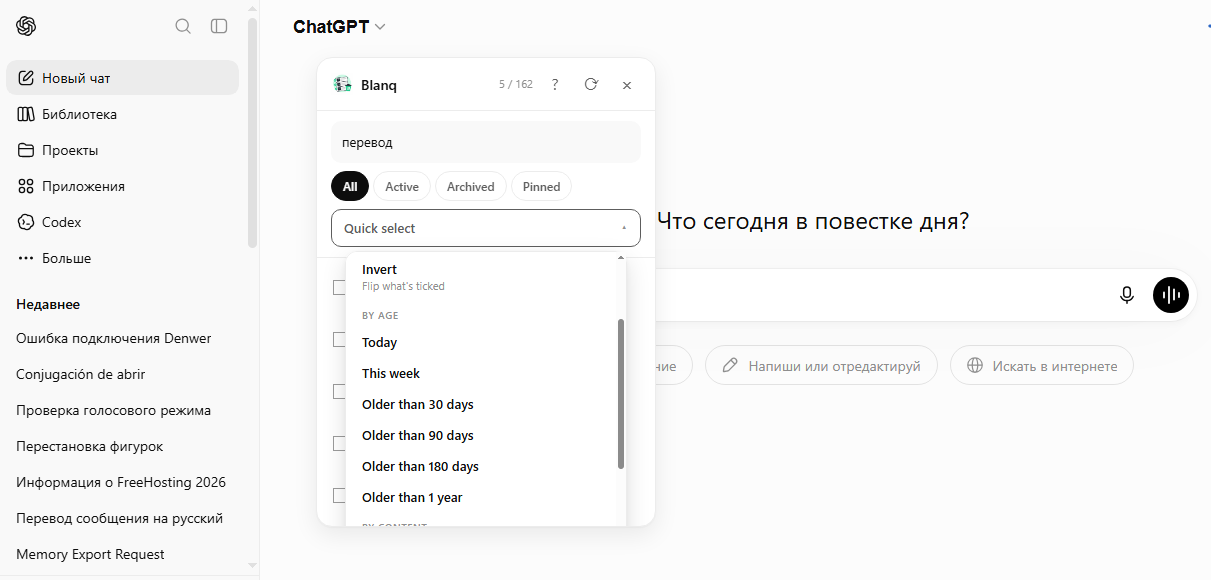The image size is (1211, 580).
Task: Open Blanq help via the question mark icon
Action: point(555,85)
